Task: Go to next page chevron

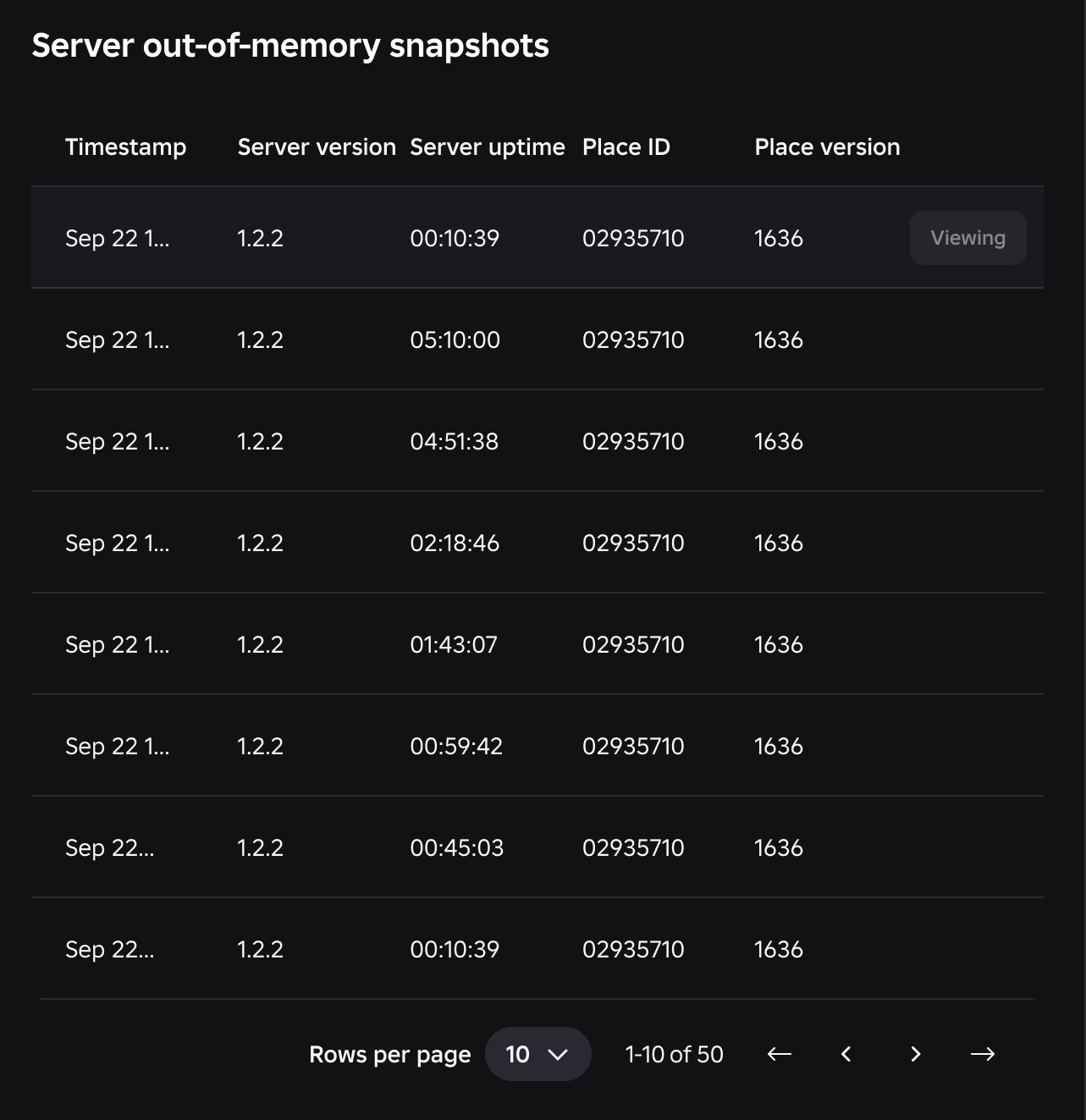Action: pos(915,1054)
